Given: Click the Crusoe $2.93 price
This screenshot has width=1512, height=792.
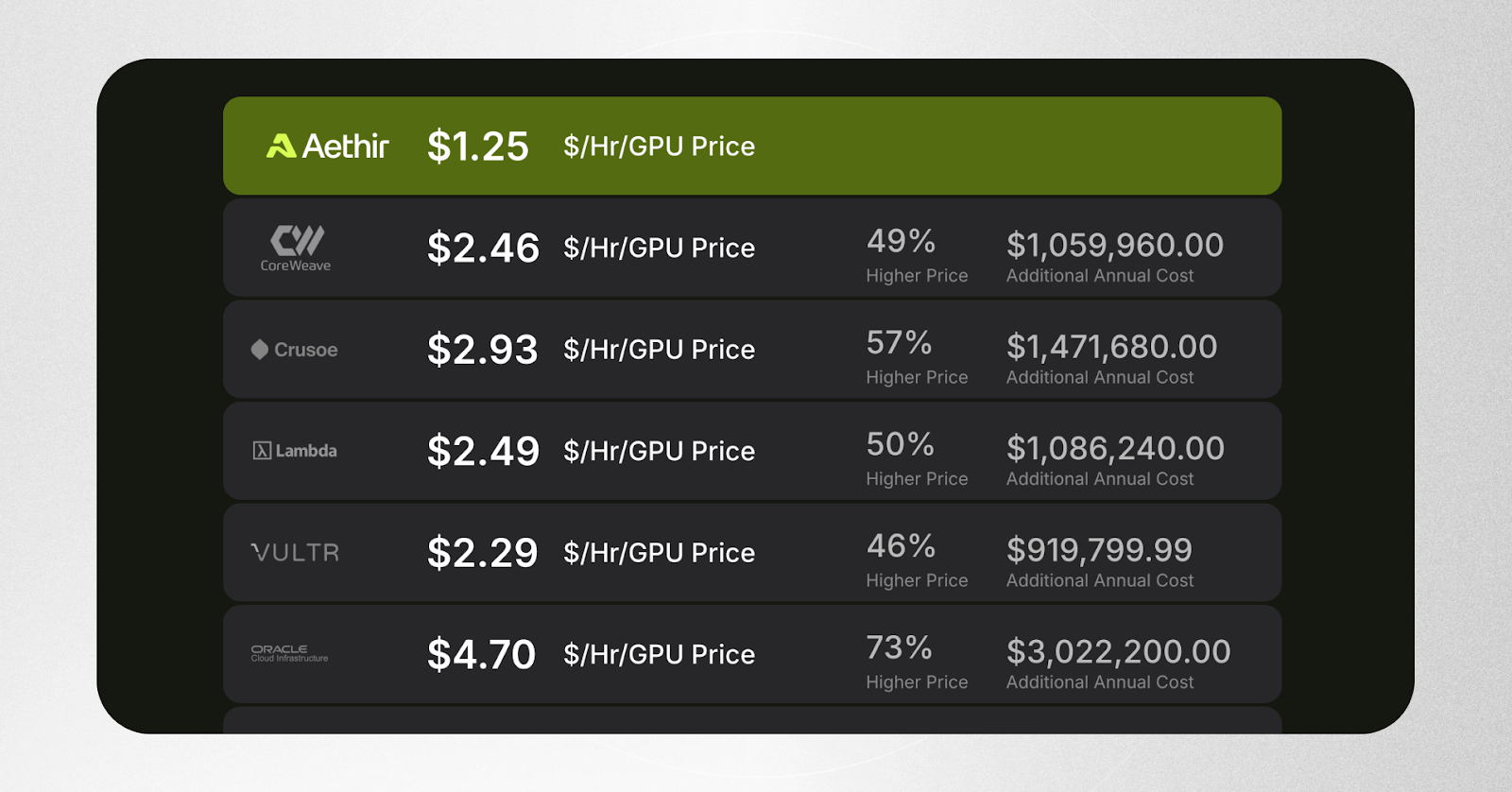Looking at the screenshot, I should click(x=482, y=350).
